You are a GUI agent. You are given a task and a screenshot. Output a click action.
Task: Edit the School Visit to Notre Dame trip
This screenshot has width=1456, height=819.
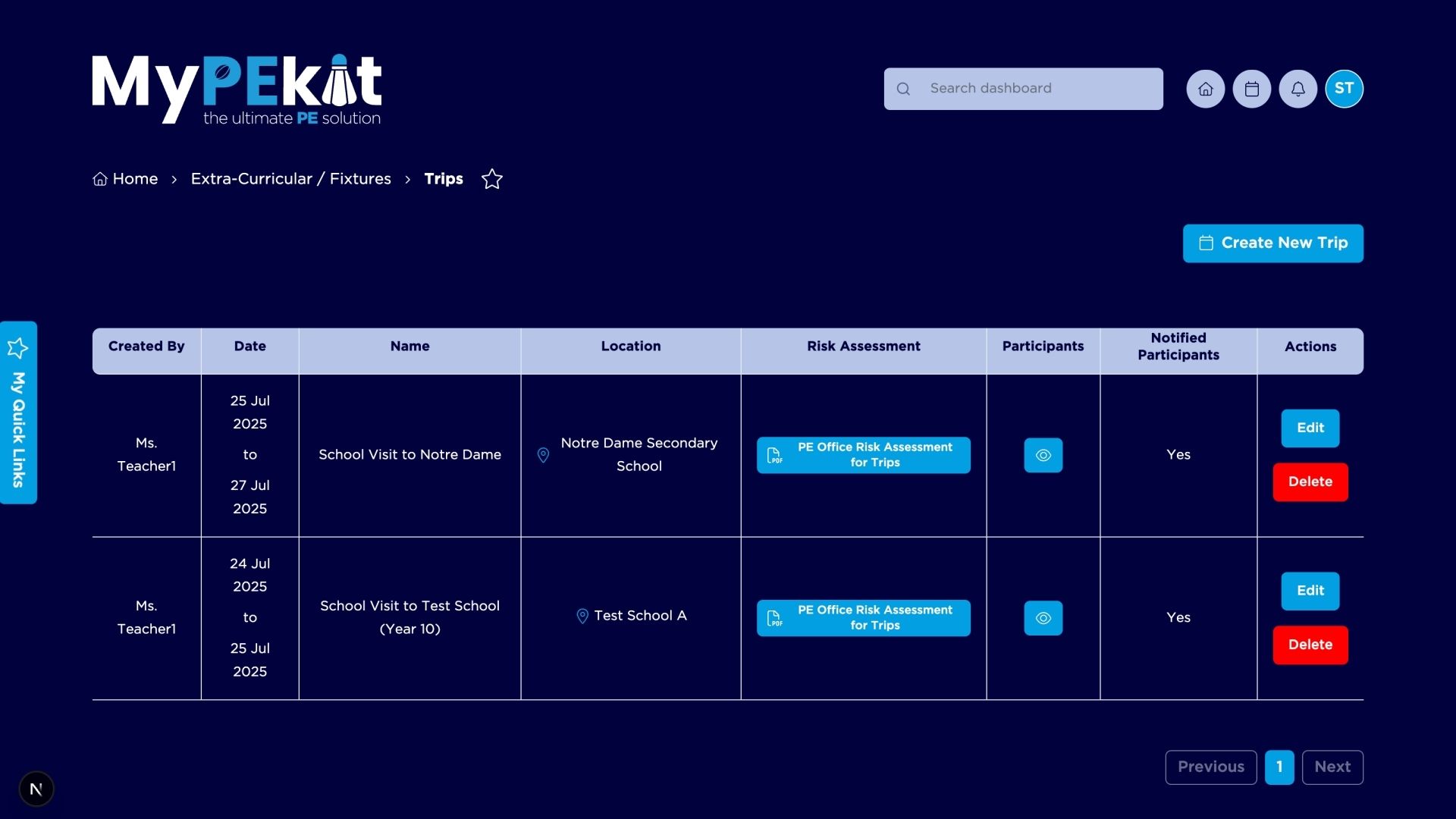click(x=1310, y=428)
